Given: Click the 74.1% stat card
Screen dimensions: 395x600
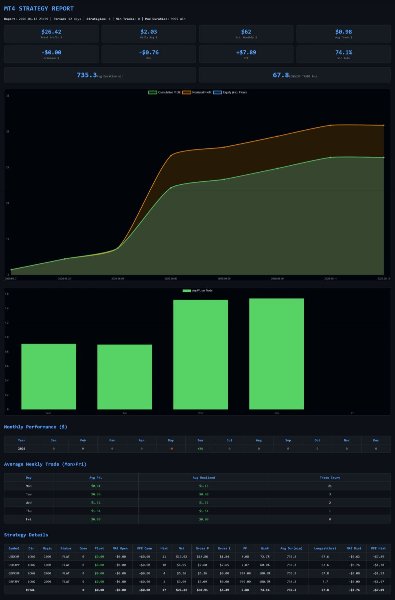Looking at the screenshot, I should [343, 54].
